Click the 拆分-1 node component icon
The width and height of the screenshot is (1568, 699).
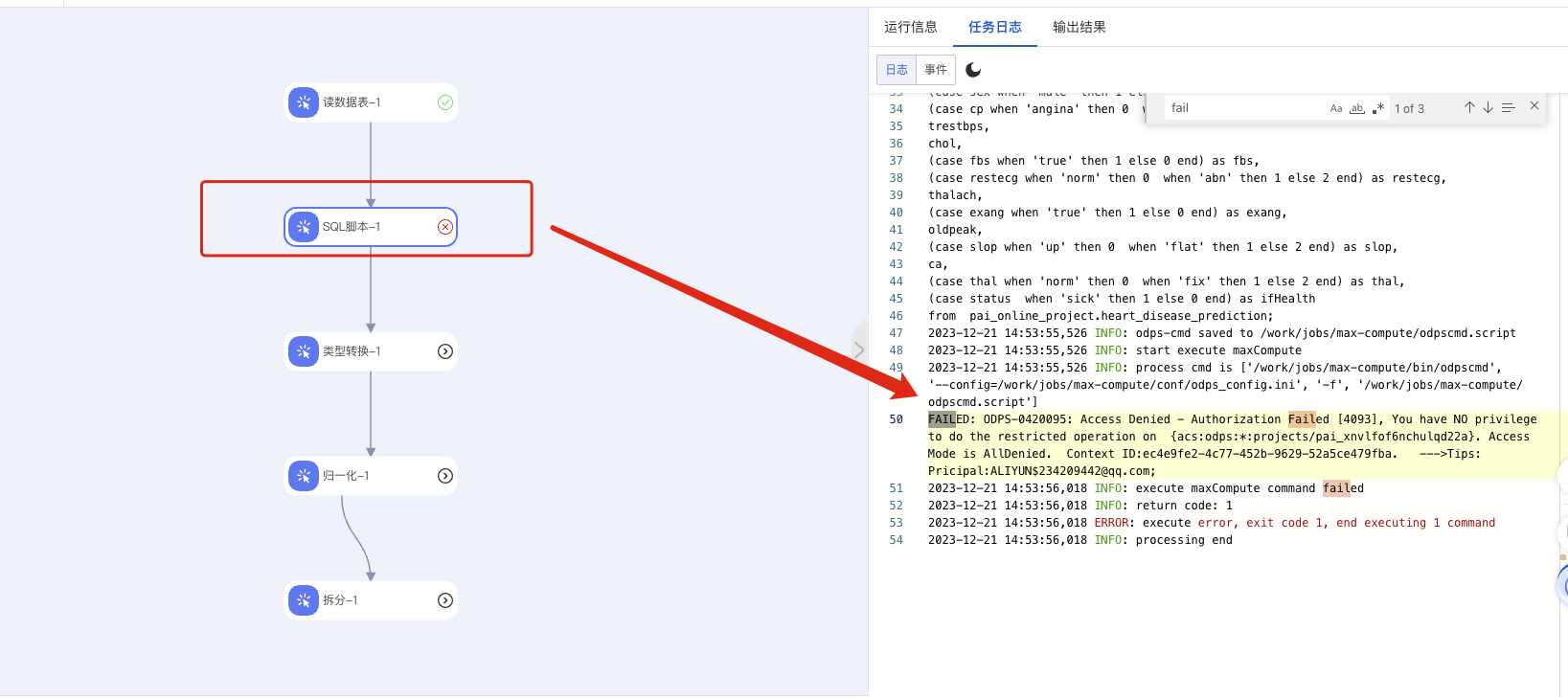pyautogui.click(x=304, y=600)
